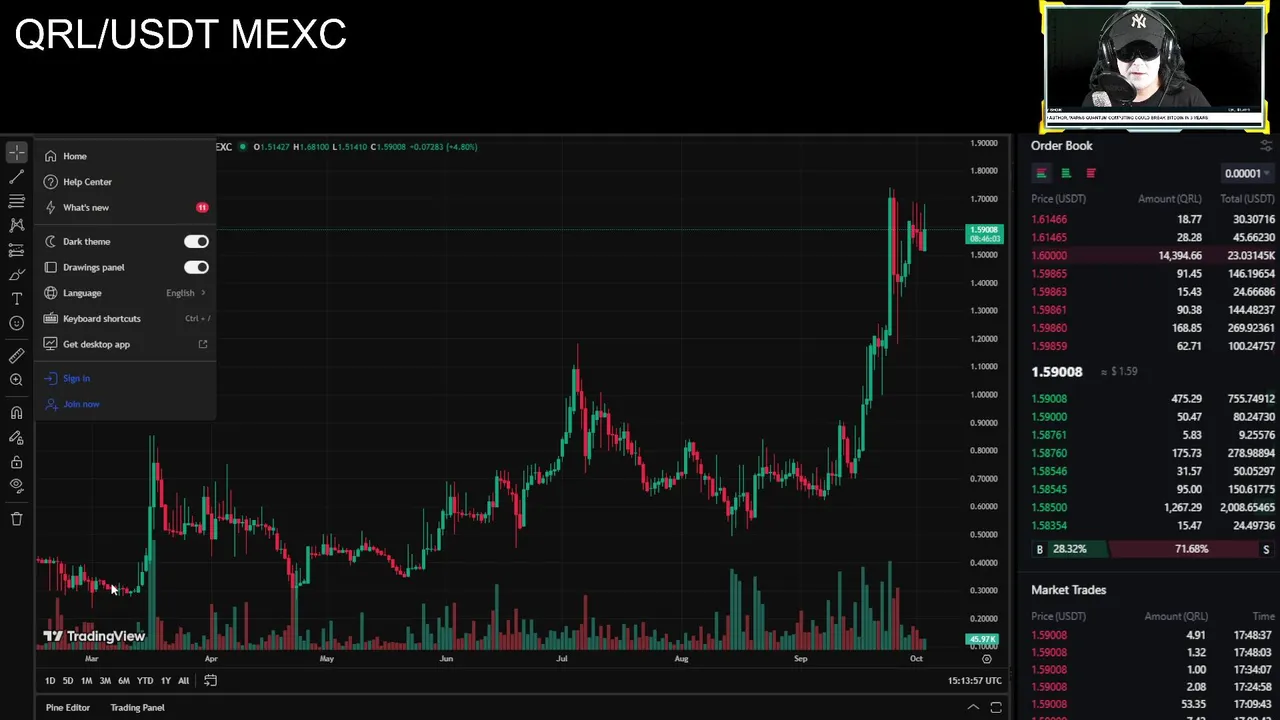Maximize the bottom panel

996,708
